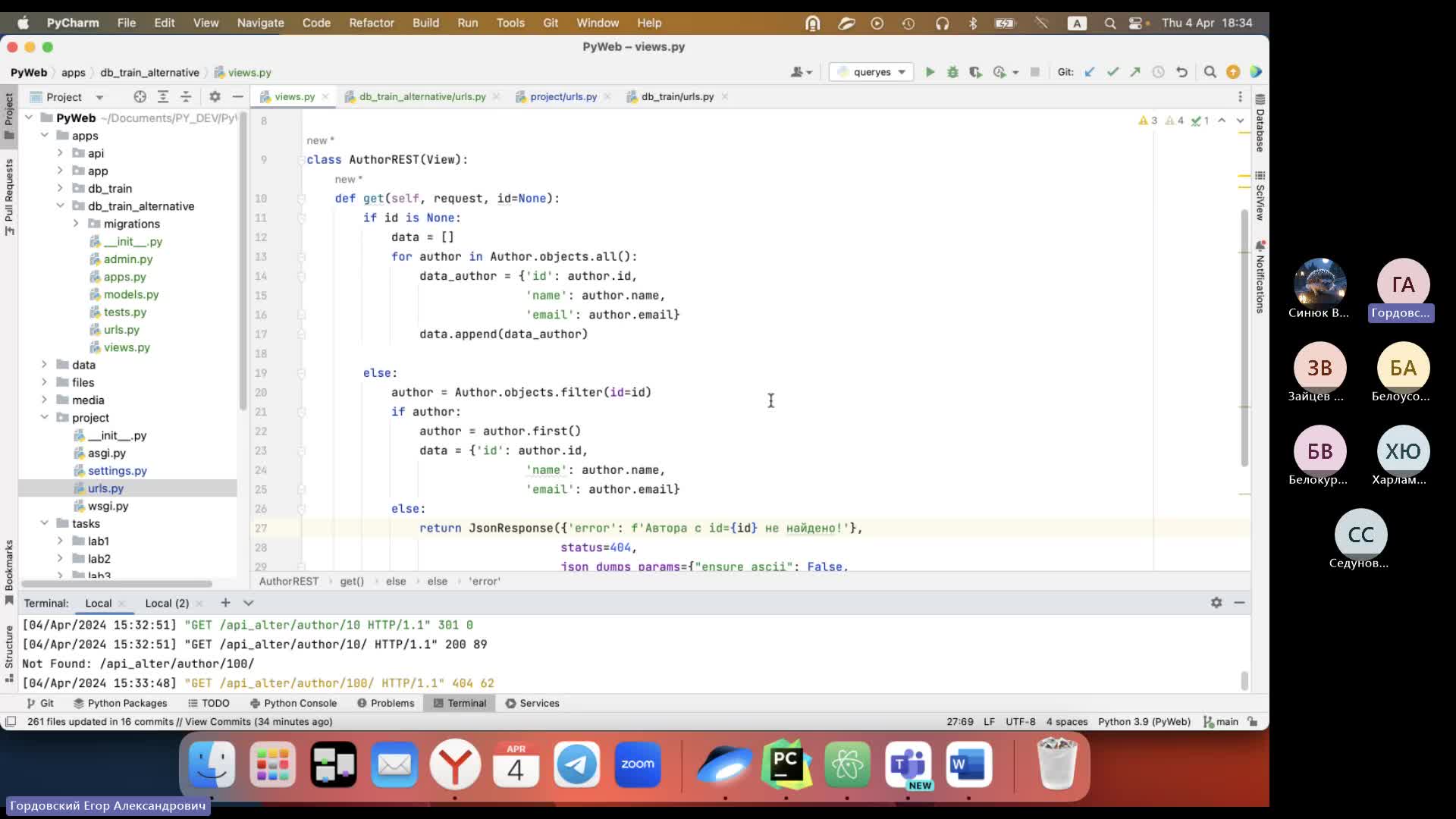The width and height of the screenshot is (1456, 819).
Task: Open profiler run options dropdown arrow
Action: (1015, 72)
